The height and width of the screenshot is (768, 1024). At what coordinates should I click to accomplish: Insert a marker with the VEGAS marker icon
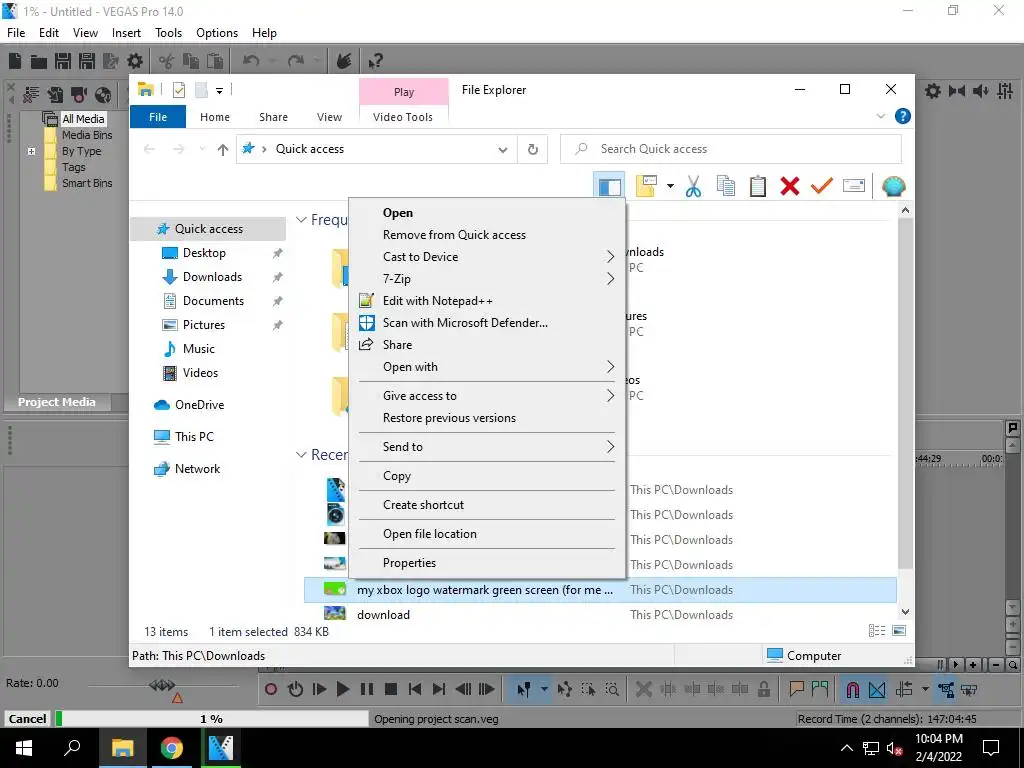coord(796,689)
